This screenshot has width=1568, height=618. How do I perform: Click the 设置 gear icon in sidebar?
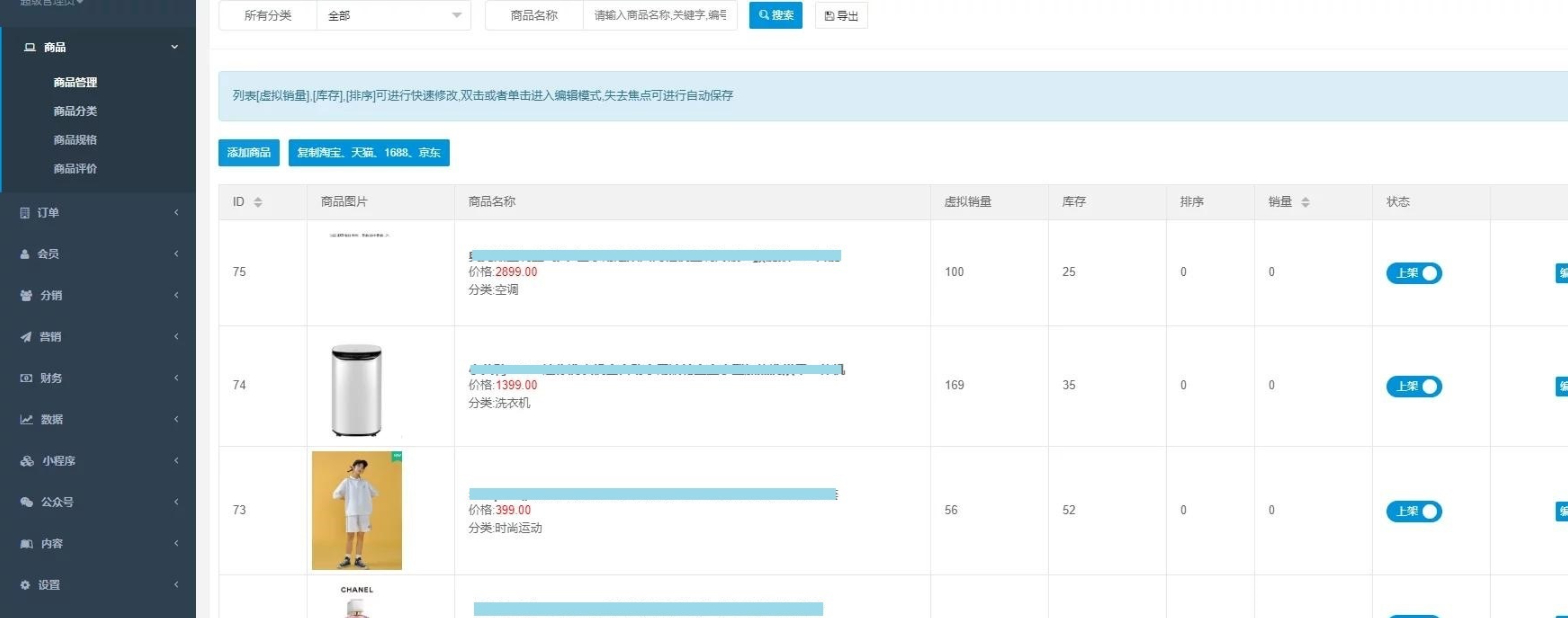[26, 585]
